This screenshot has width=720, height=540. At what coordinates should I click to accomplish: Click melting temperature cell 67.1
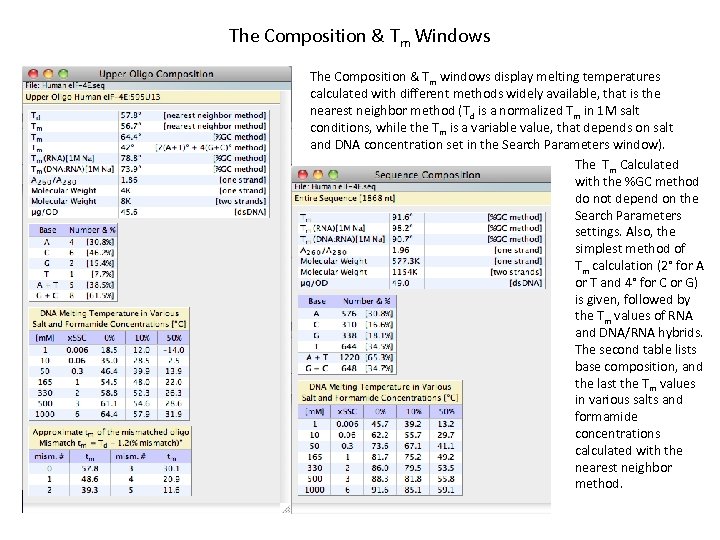tap(413, 446)
